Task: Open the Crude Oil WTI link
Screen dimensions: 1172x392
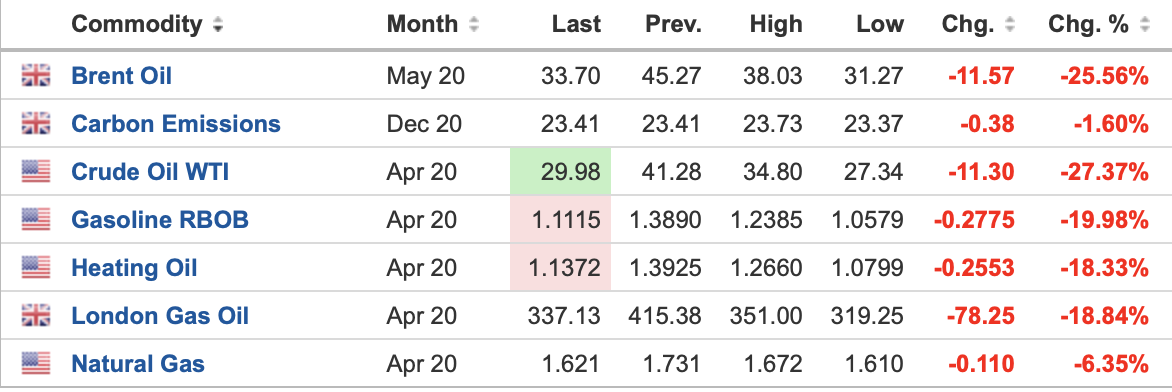Action: (x=149, y=172)
